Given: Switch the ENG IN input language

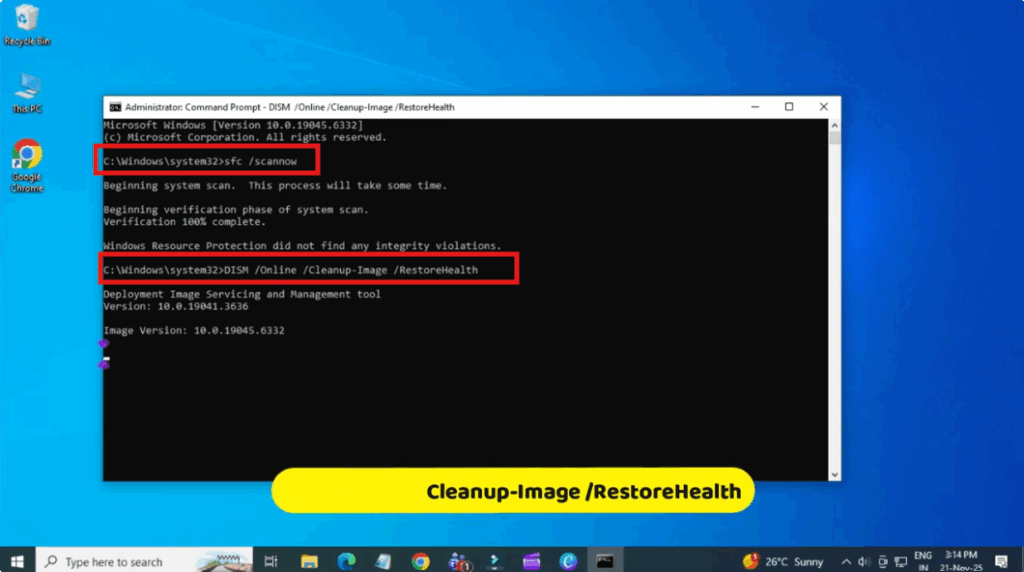Looking at the screenshot, I should pos(923,561).
